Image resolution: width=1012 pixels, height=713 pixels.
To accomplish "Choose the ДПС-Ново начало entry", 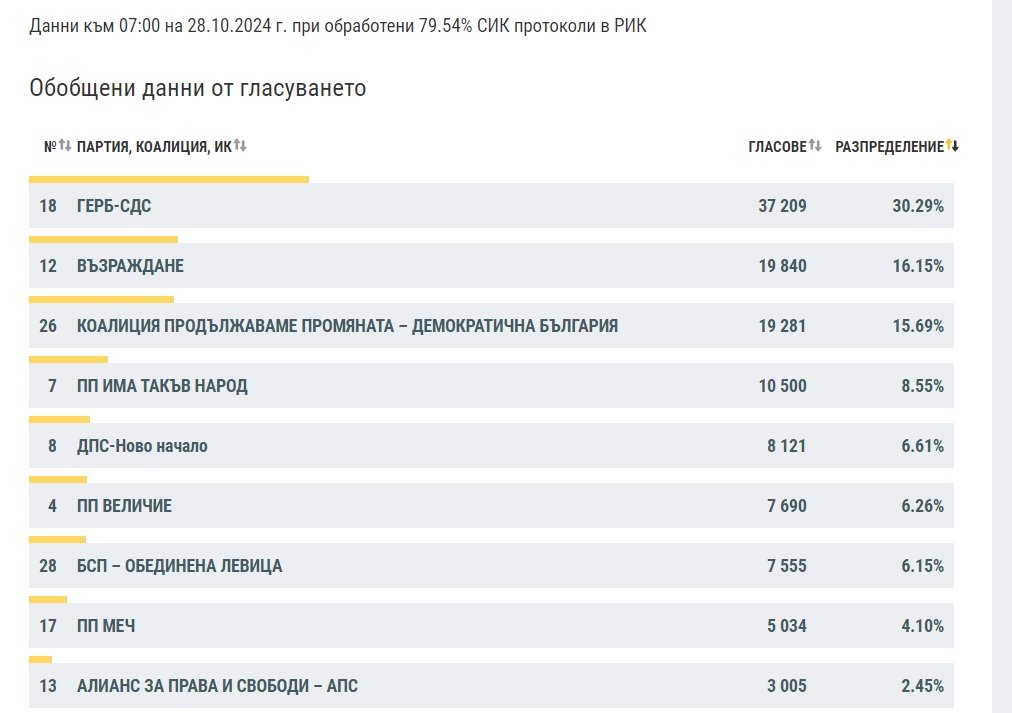I will (142, 446).
